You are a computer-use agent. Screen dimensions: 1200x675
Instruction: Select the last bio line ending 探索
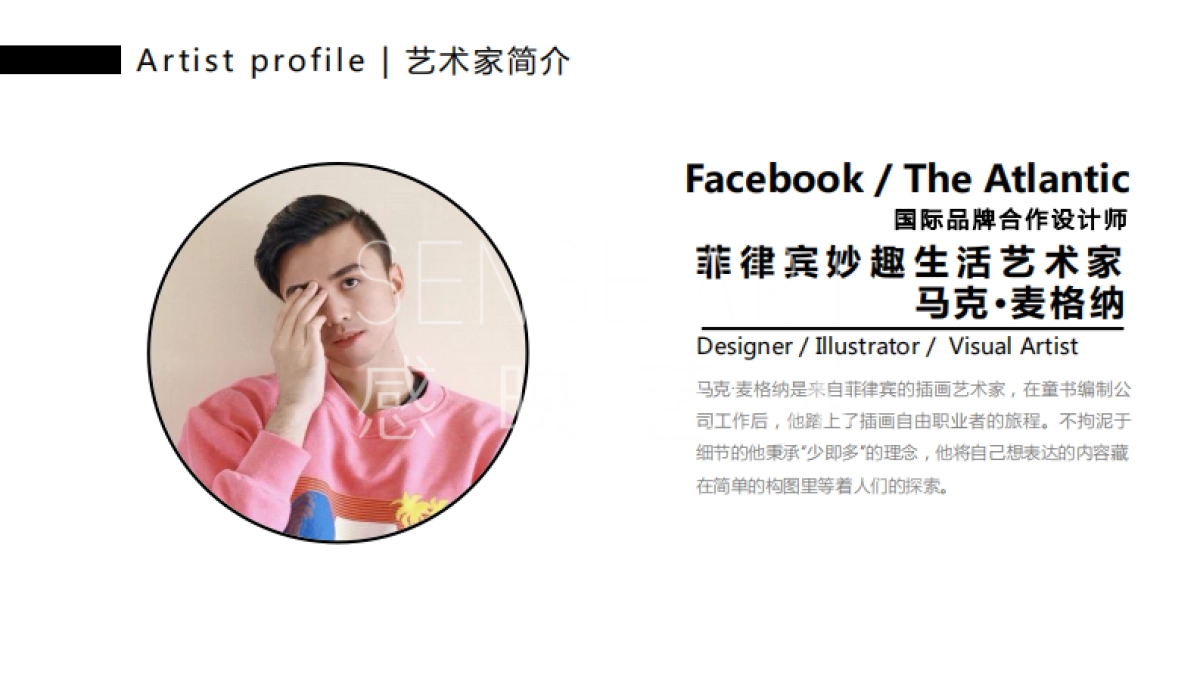tap(821, 487)
